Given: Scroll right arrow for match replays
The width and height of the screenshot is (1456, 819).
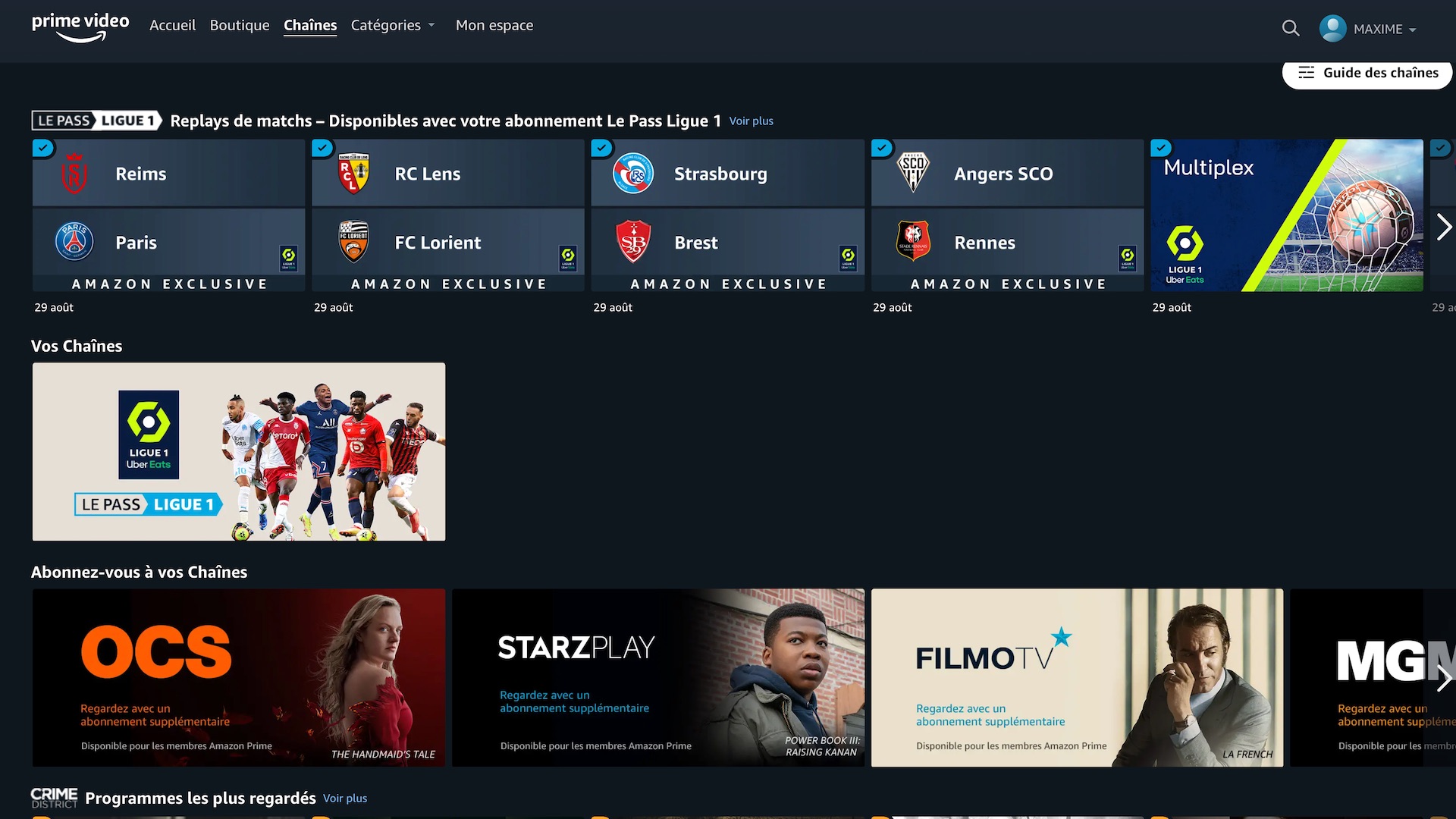Looking at the screenshot, I should (x=1443, y=225).
